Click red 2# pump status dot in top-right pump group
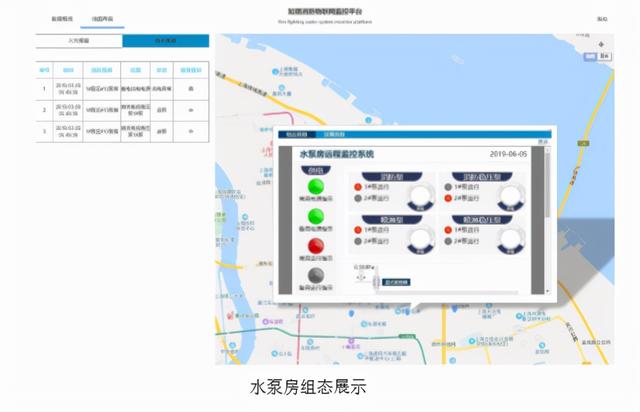This screenshot has height=412, width=640. click(x=448, y=198)
